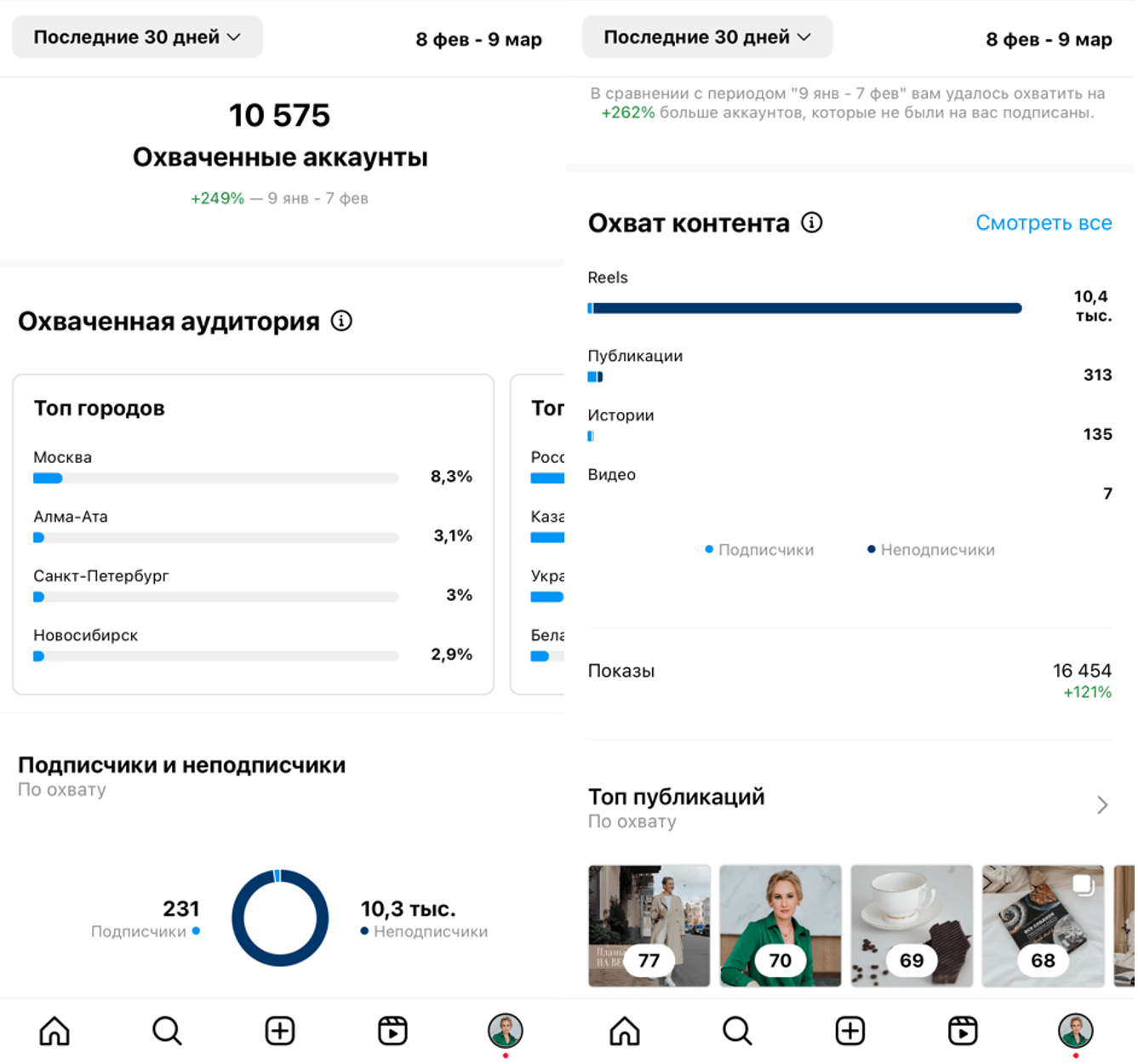Screen dimensions: 1138x1064
Task: Open the Home icon in left screen
Action: point(54,1031)
